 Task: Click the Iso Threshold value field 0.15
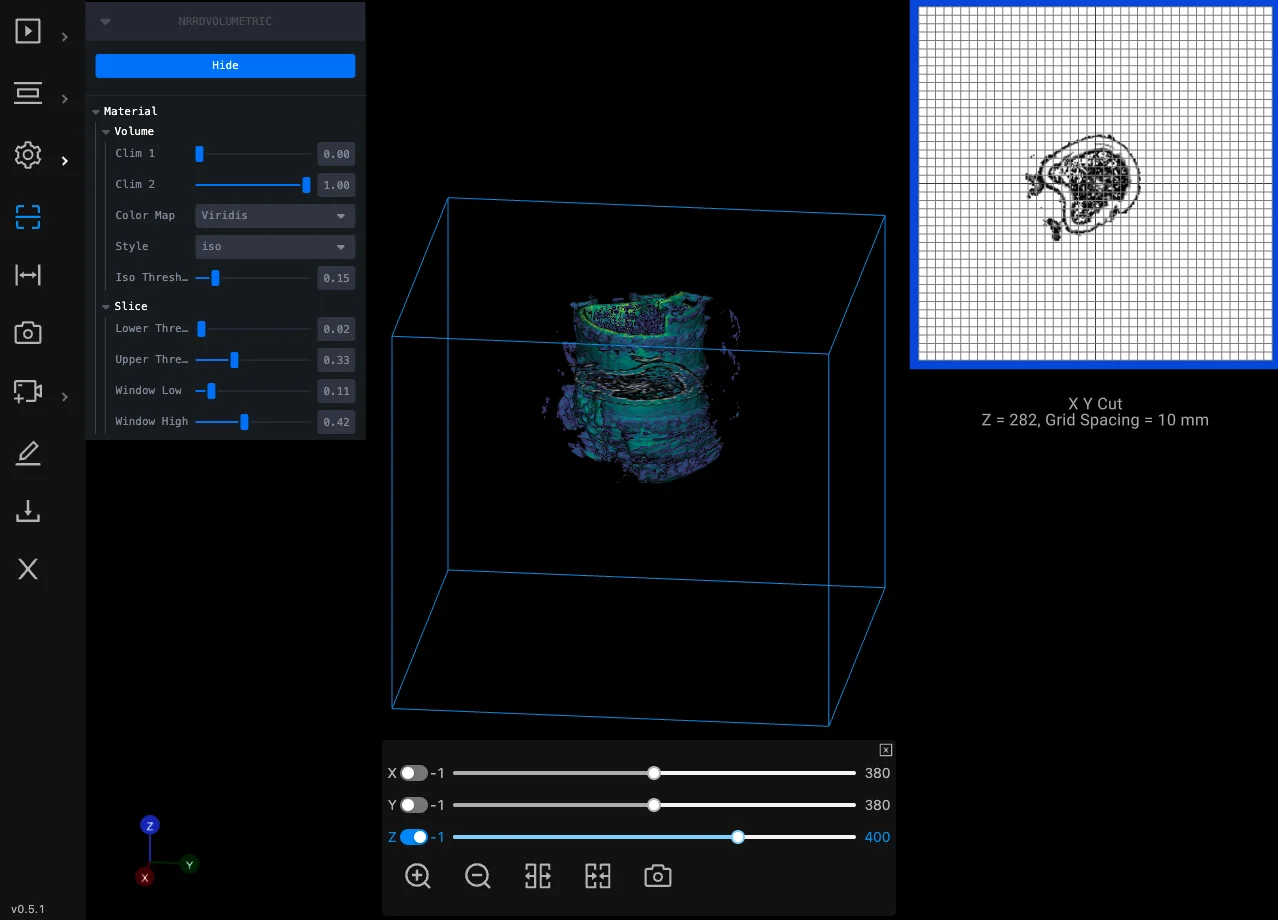pos(336,278)
